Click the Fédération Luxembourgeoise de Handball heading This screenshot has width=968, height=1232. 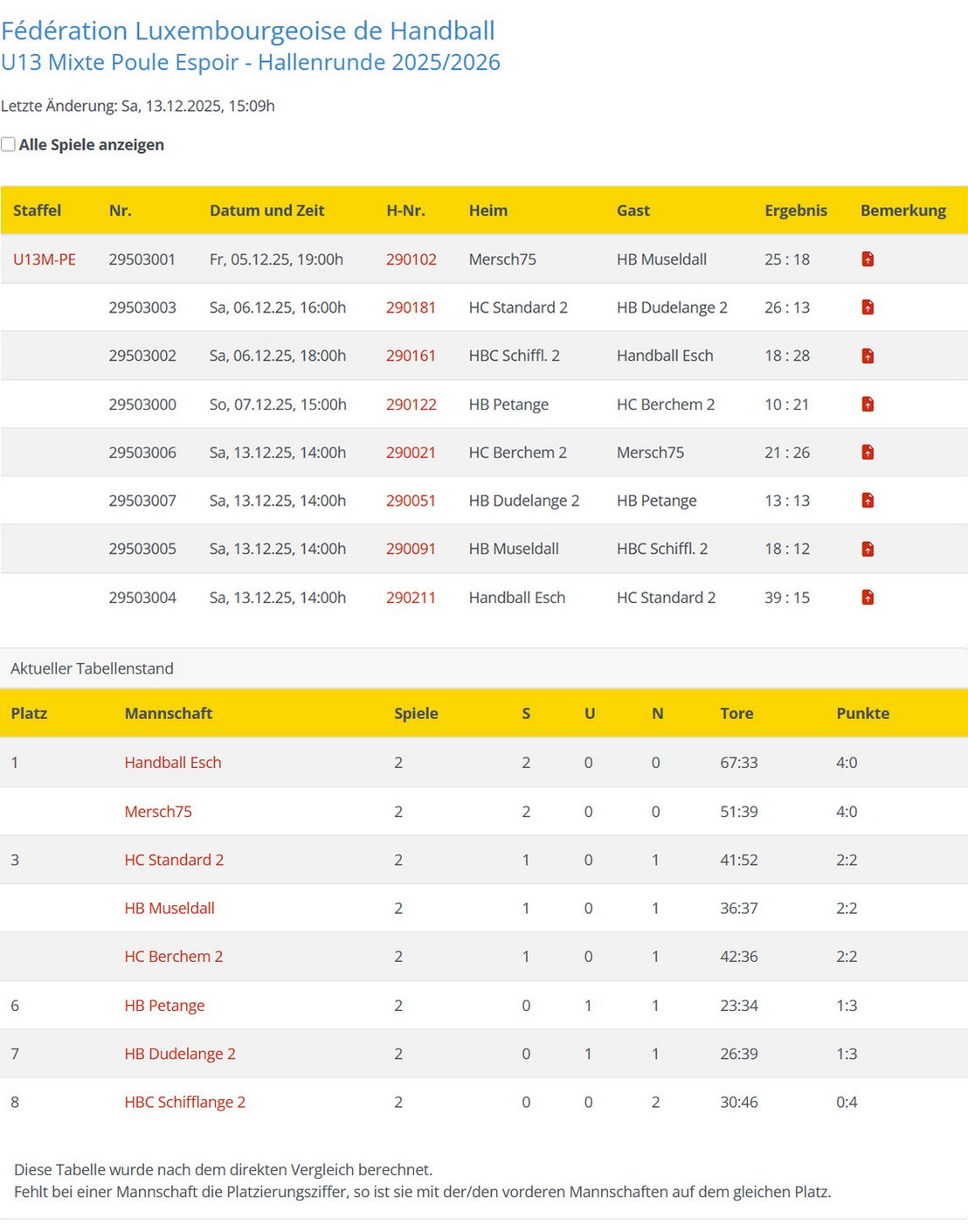click(248, 31)
